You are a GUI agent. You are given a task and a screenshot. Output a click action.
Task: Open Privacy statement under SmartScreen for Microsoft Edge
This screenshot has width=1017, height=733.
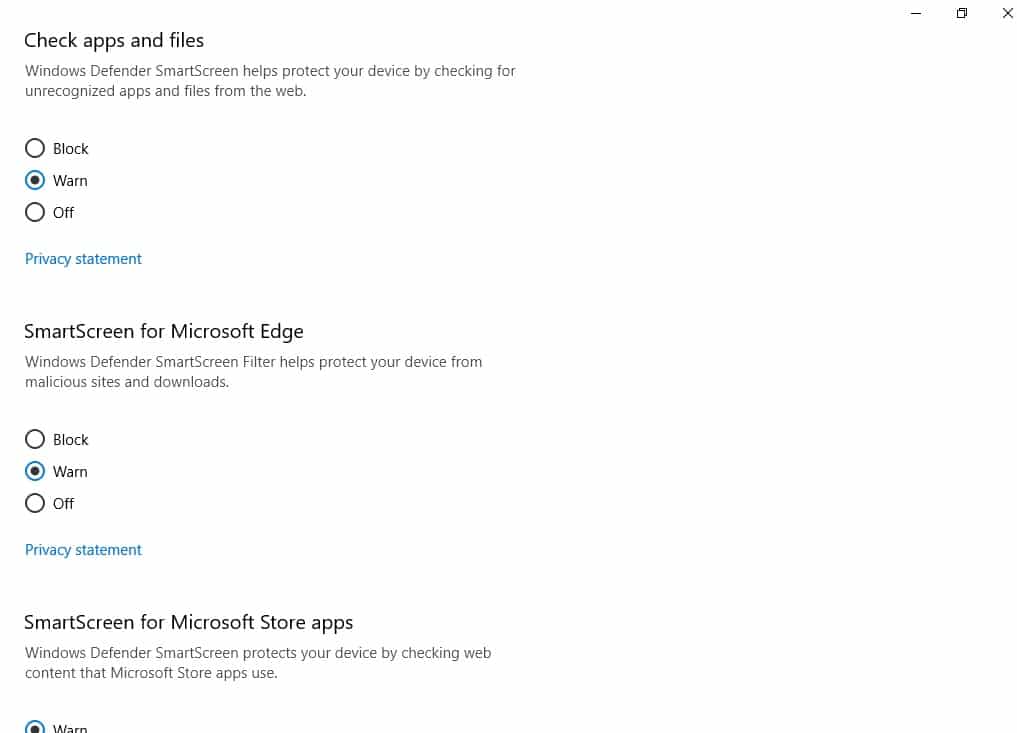[83, 550]
